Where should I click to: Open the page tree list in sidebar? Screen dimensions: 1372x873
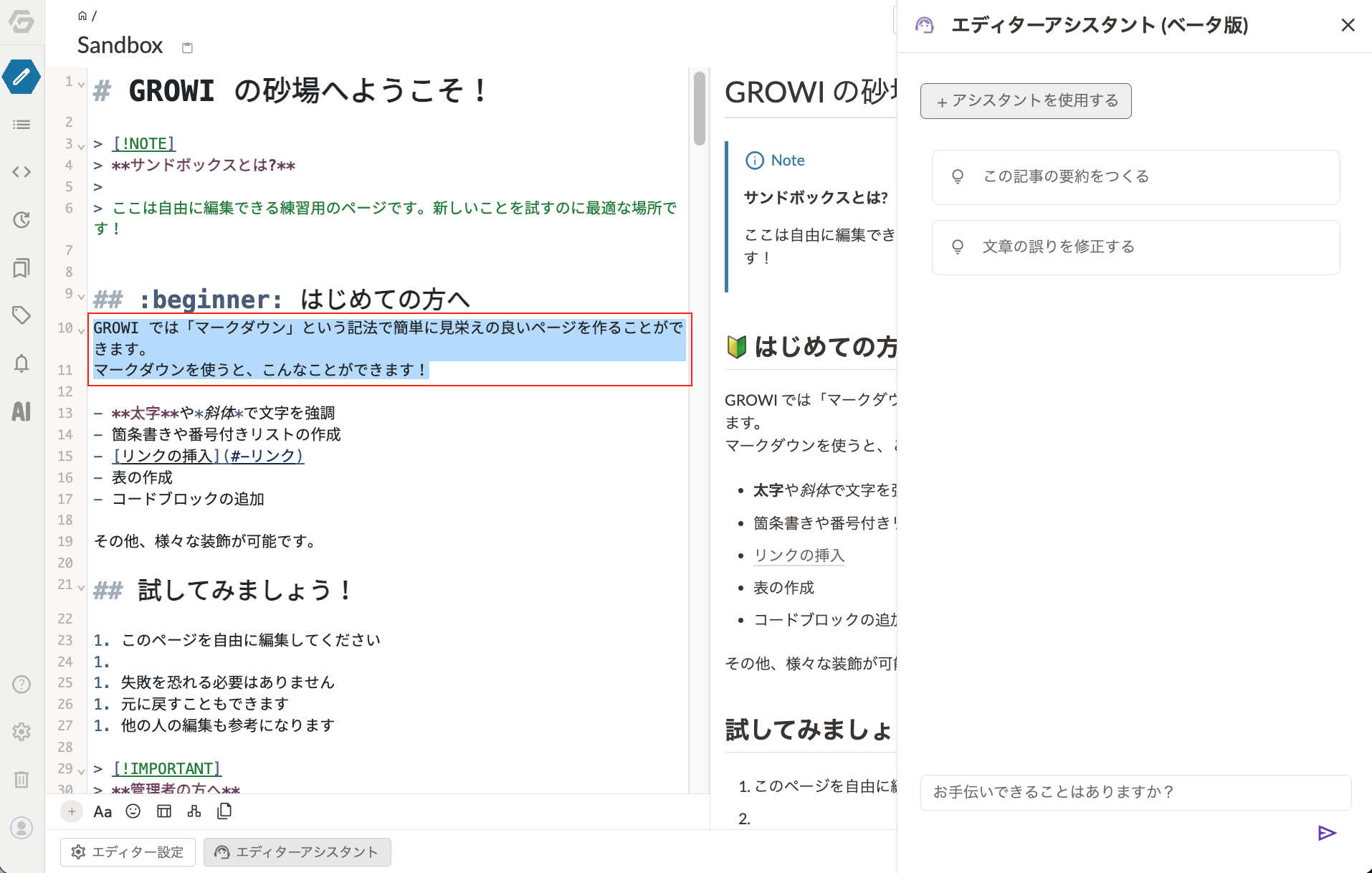coord(22,125)
